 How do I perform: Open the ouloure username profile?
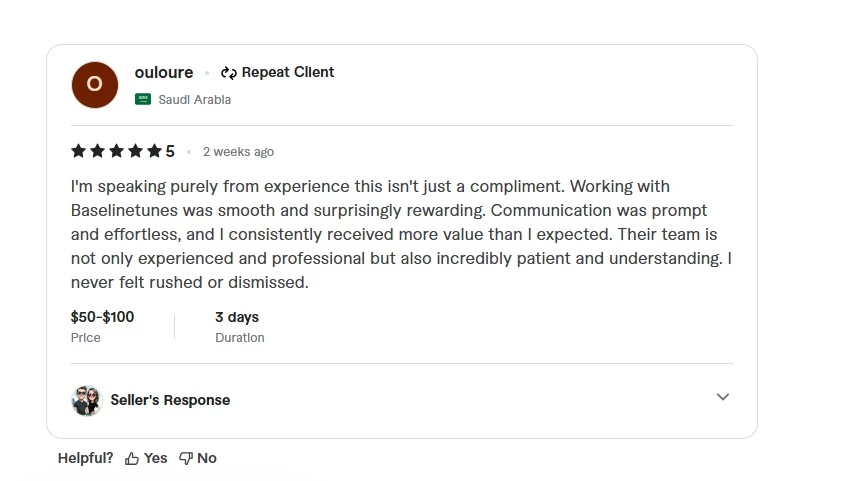[164, 72]
